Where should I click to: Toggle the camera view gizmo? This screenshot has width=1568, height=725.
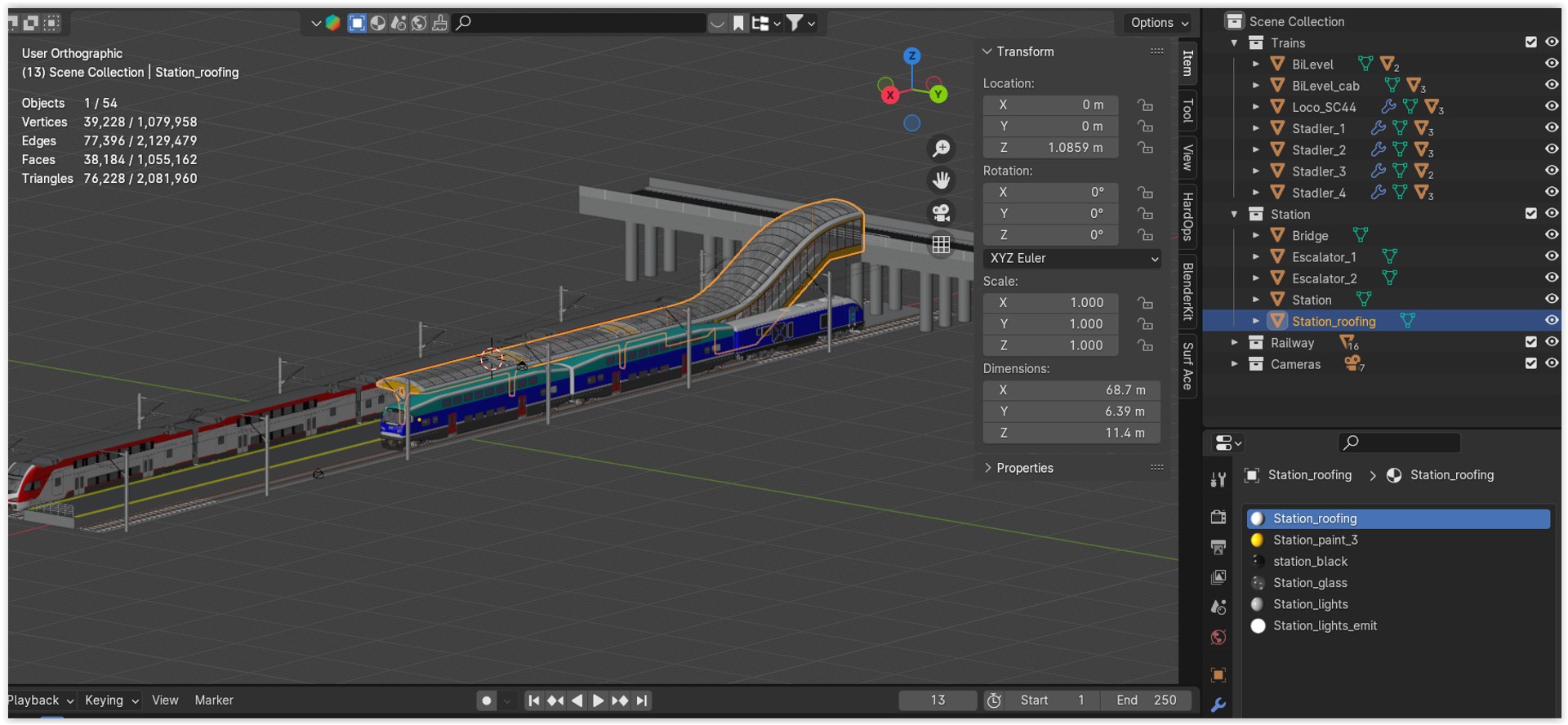point(942,212)
